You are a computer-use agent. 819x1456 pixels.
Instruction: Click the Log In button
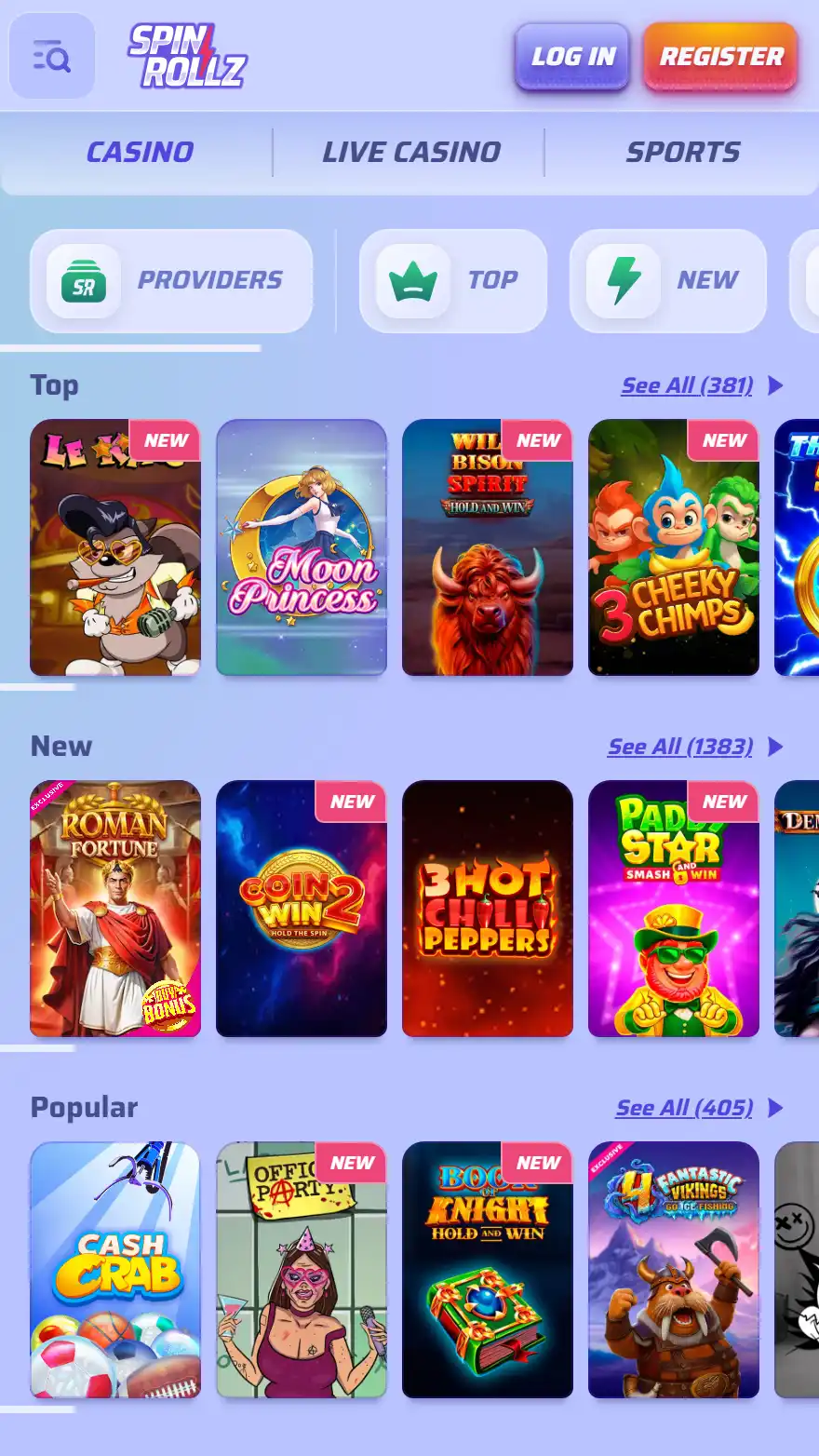click(573, 57)
